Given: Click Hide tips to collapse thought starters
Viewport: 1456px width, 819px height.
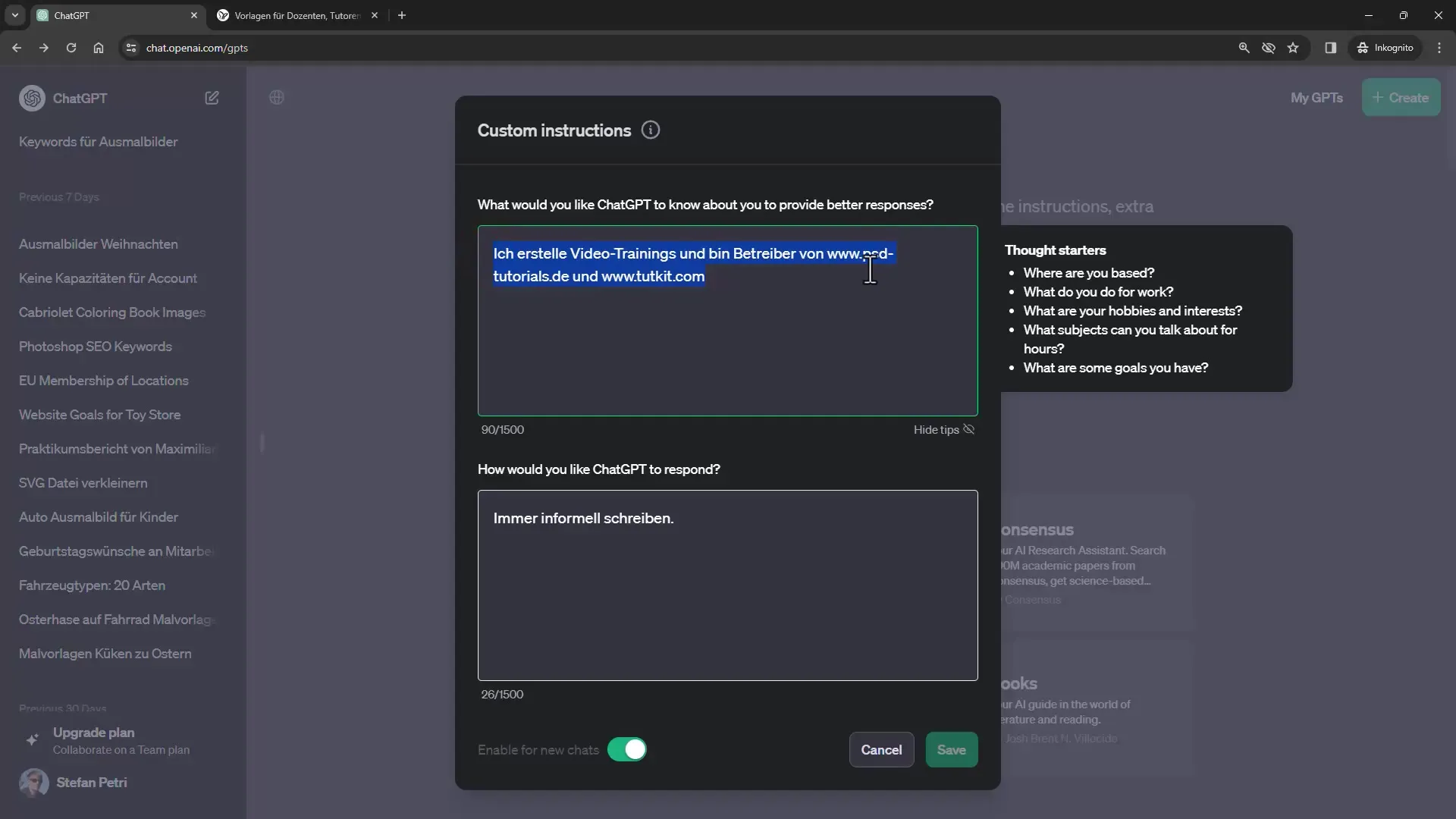Looking at the screenshot, I should click(x=943, y=430).
